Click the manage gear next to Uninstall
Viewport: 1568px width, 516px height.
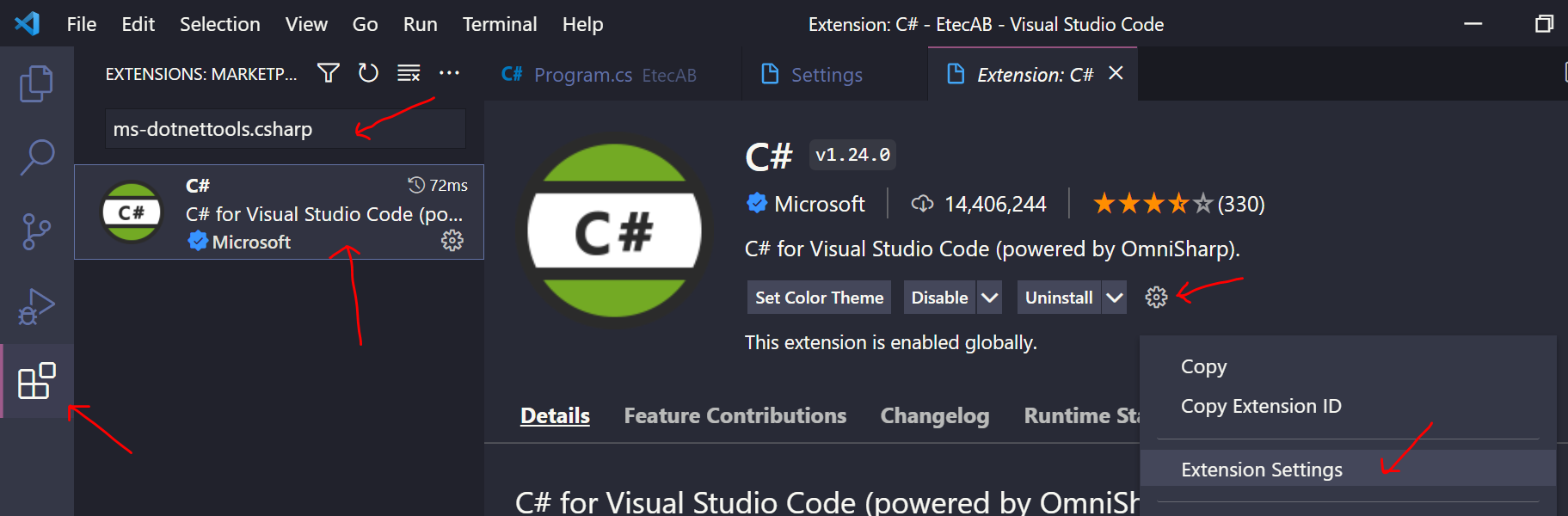coord(1156,298)
